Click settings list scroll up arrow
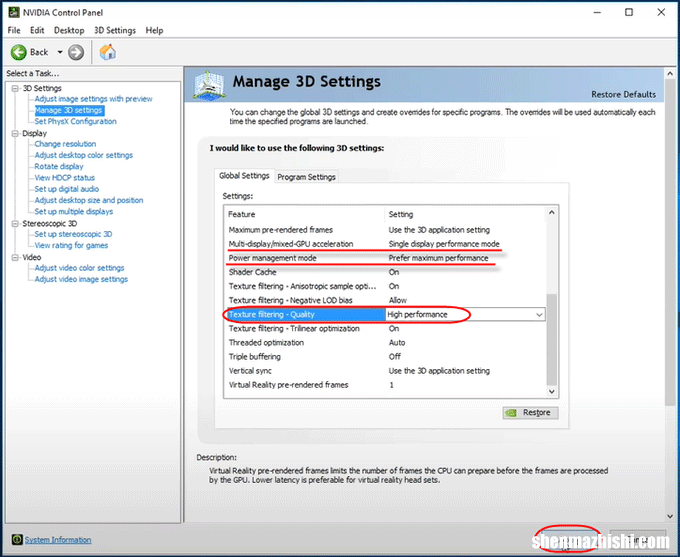 [552, 213]
